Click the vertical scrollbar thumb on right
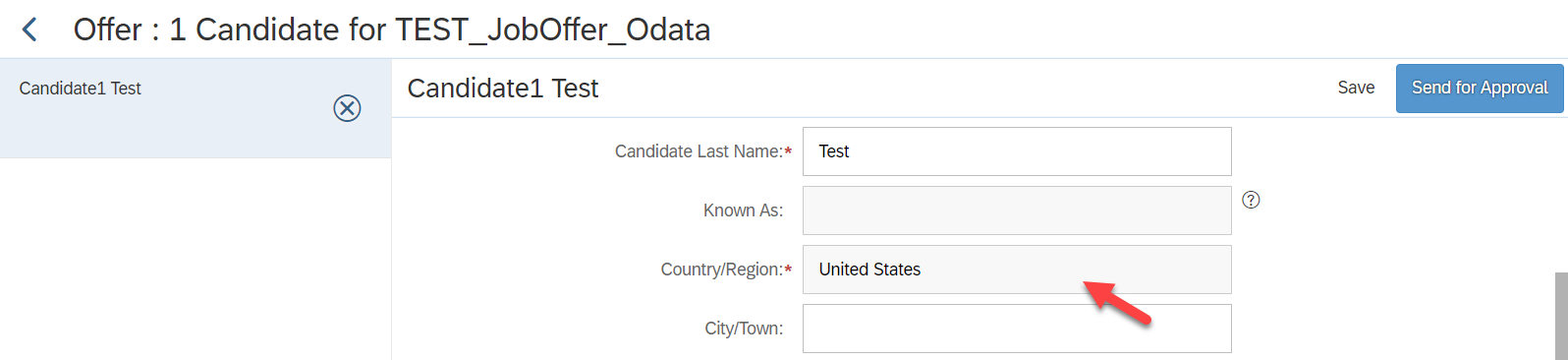Image resolution: width=1568 pixels, height=360 pixels. (x=1561, y=316)
